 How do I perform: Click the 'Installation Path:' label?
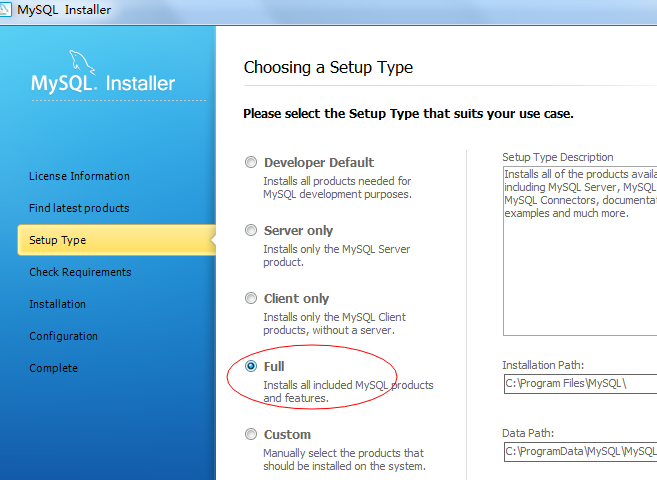[x=543, y=365]
